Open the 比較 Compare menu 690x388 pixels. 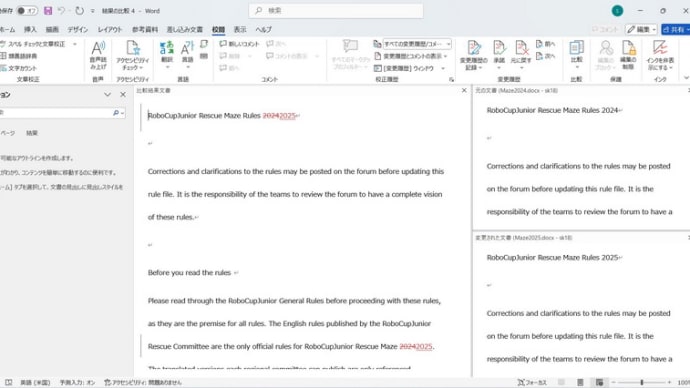click(x=576, y=55)
